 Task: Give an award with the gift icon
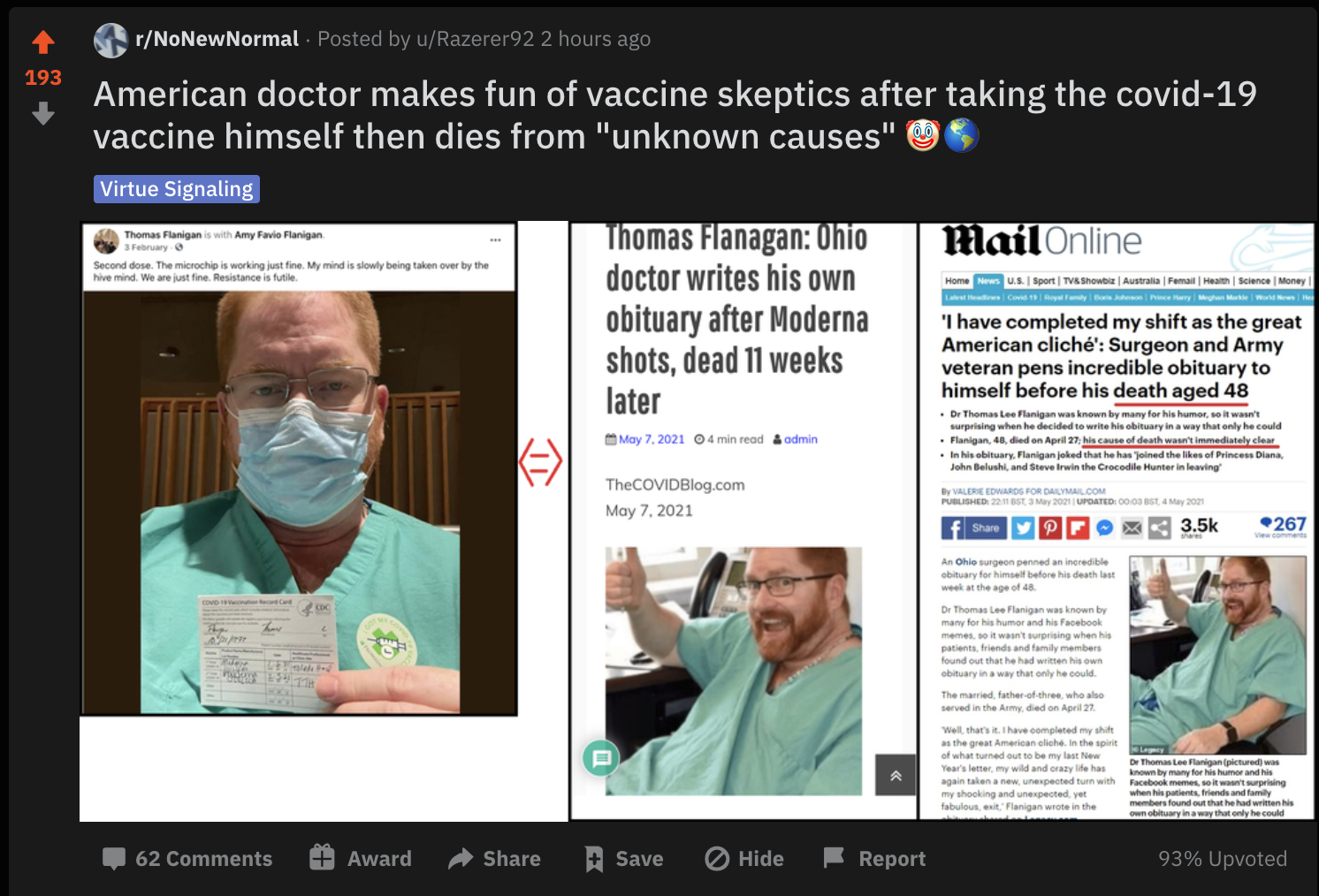pos(322,857)
